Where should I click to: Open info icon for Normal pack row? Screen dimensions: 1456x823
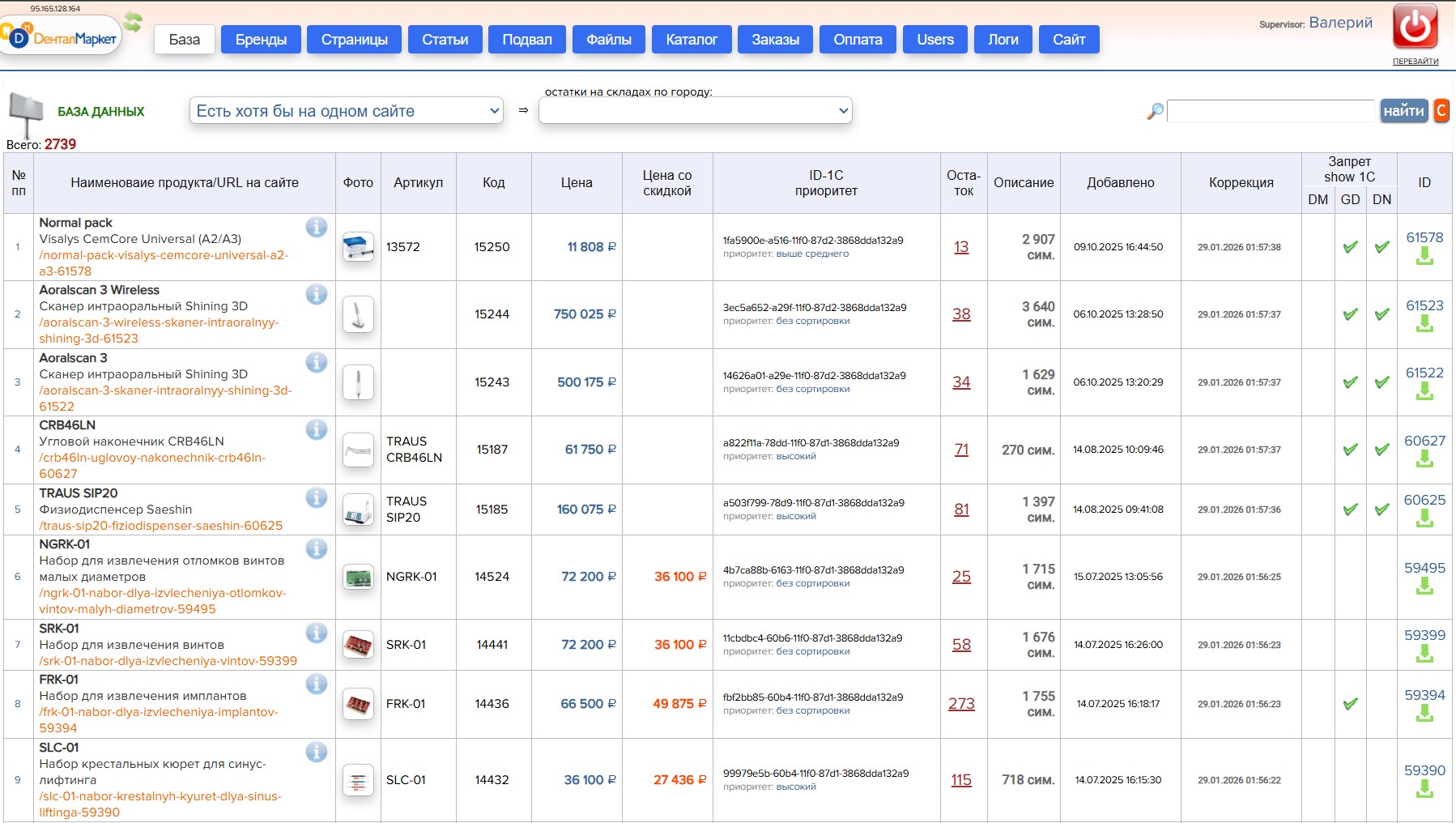click(317, 227)
